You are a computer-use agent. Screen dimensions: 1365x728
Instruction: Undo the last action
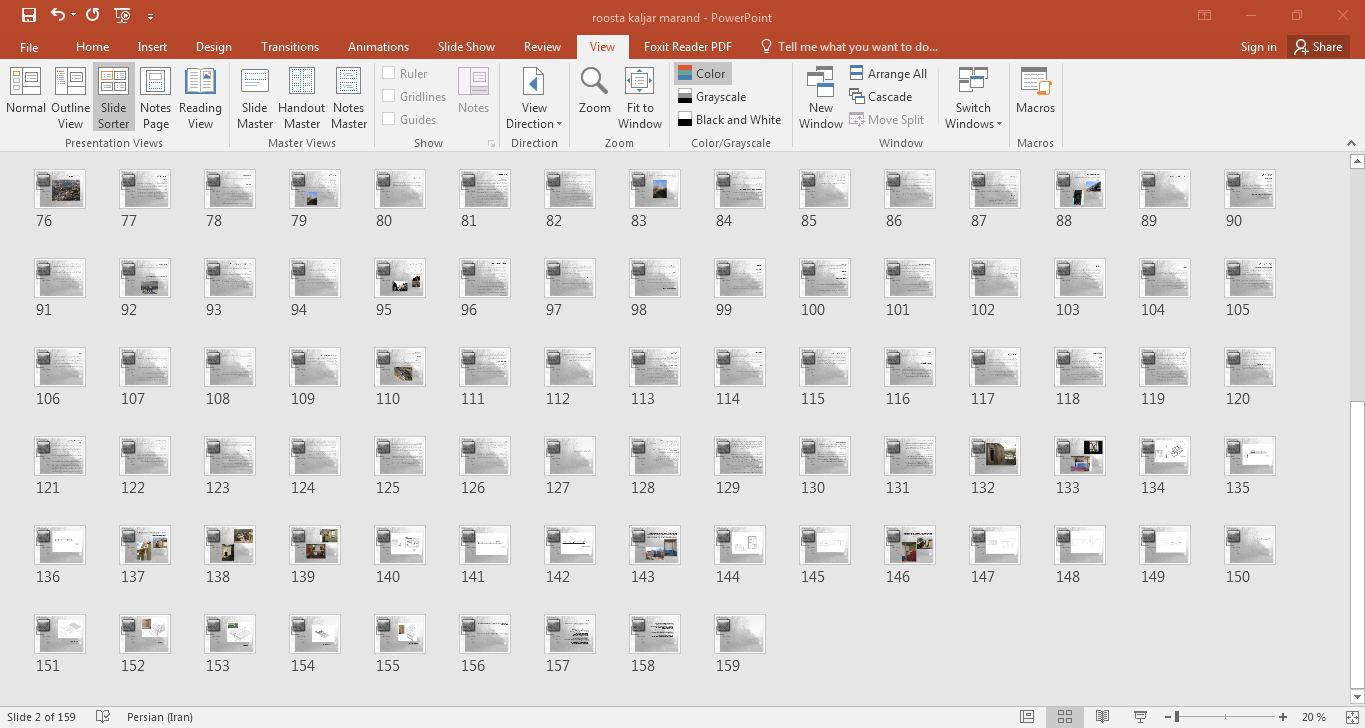point(58,15)
